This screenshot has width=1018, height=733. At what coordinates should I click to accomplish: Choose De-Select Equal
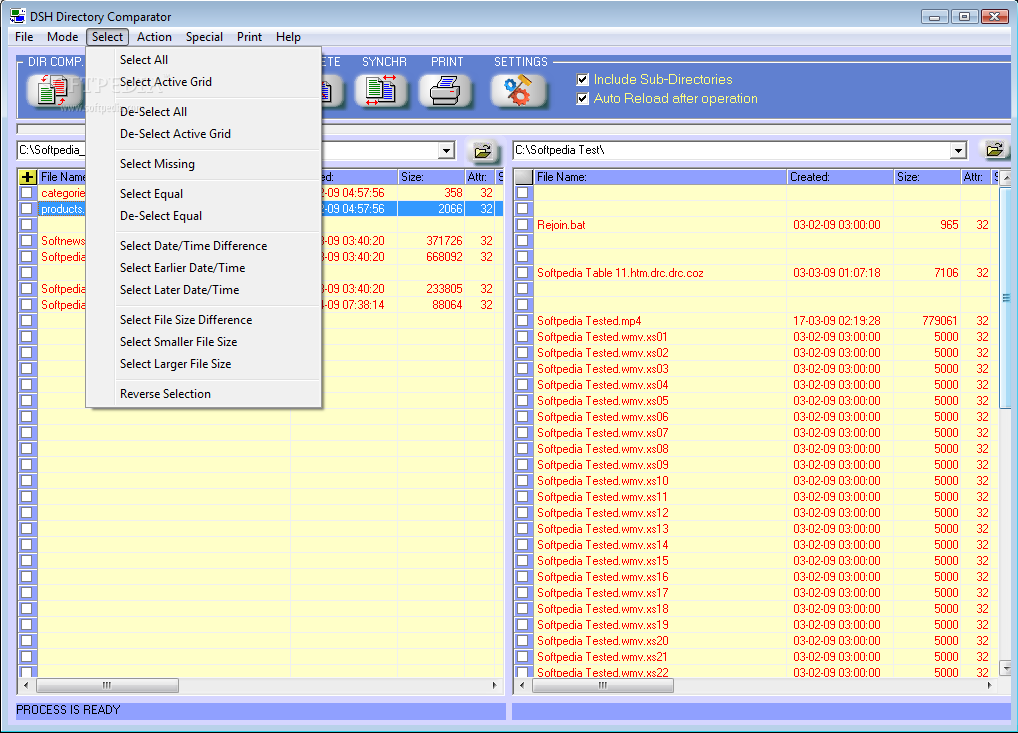click(x=203, y=216)
